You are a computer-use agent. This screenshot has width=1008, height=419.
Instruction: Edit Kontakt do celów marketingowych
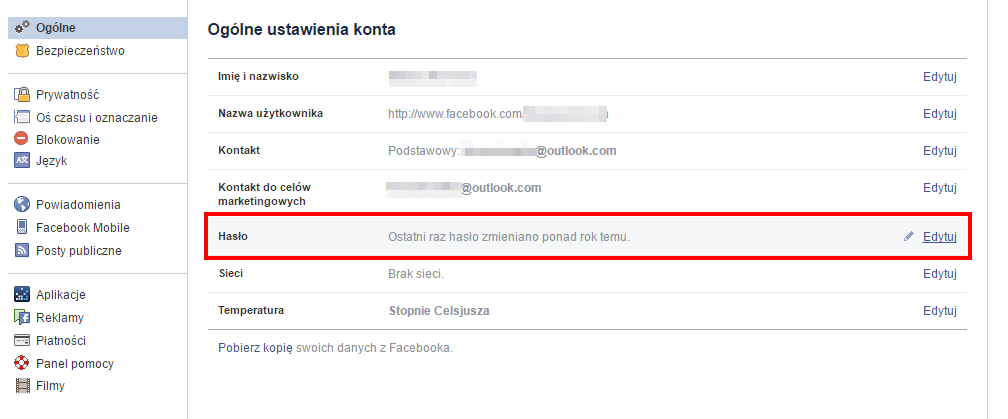point(940,188)
